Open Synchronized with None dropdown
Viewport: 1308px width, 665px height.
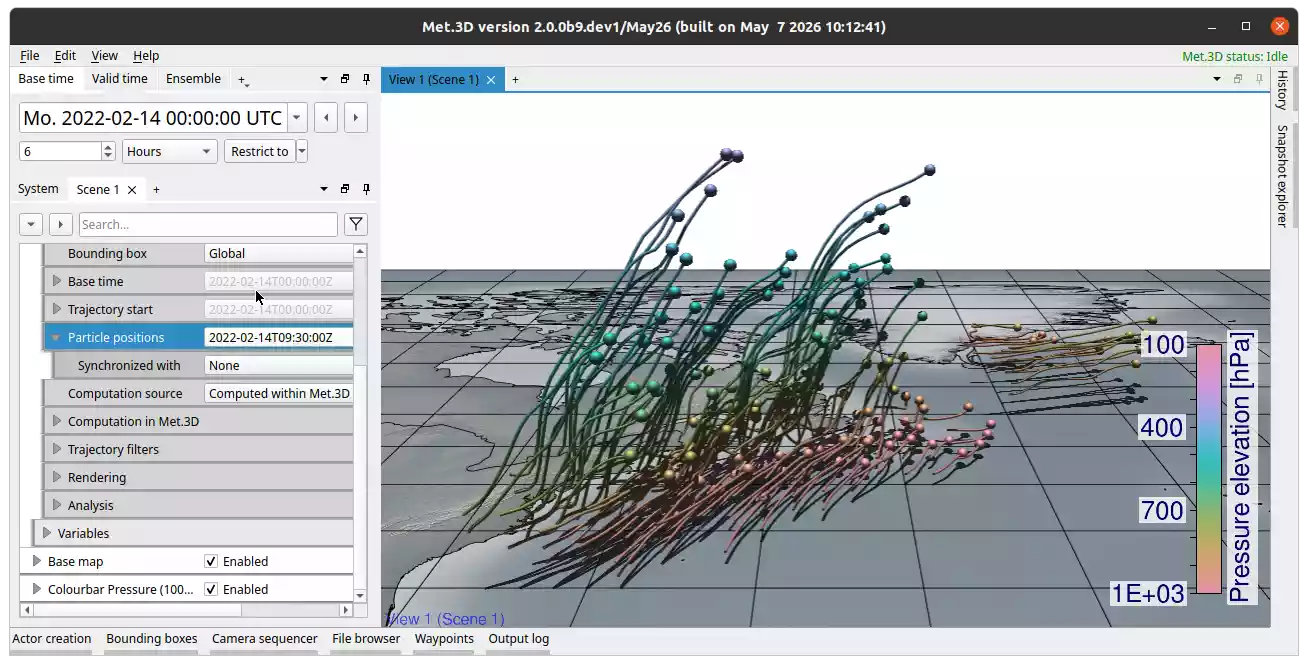[279, 366]
